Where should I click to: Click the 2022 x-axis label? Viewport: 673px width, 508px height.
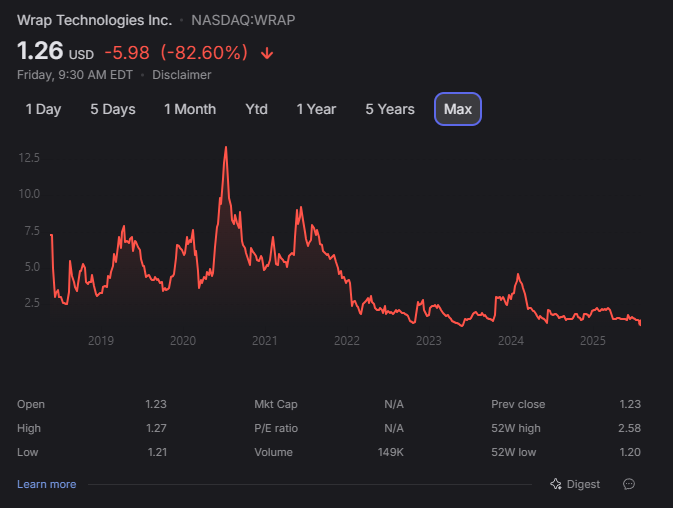click(347, 341)
